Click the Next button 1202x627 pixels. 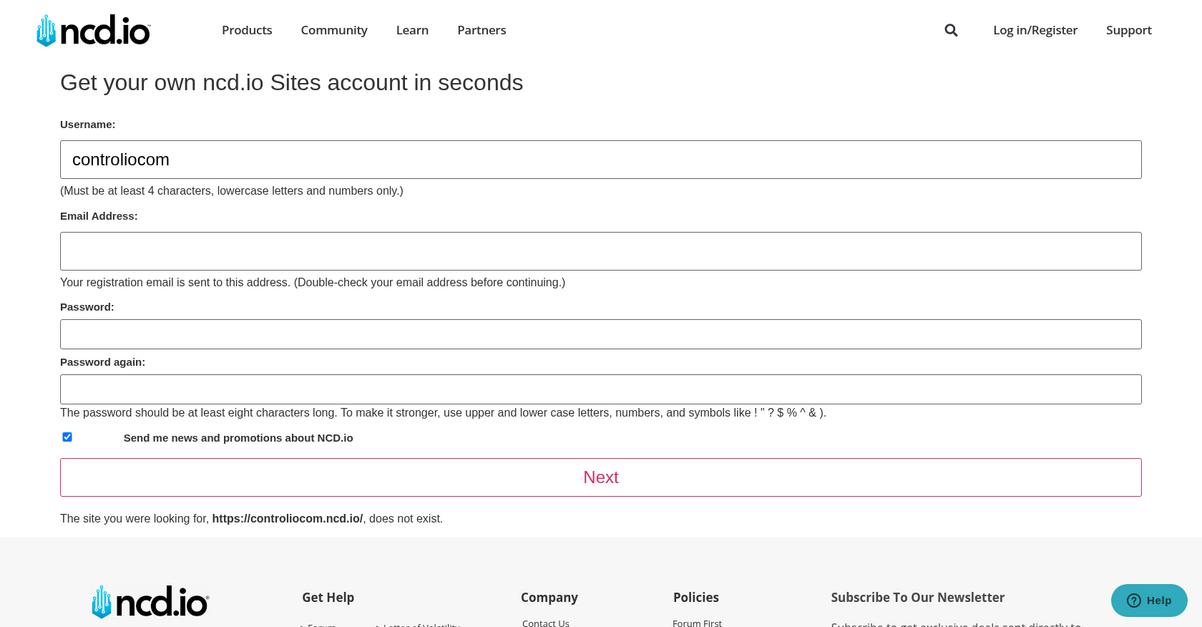pos(601,477)
